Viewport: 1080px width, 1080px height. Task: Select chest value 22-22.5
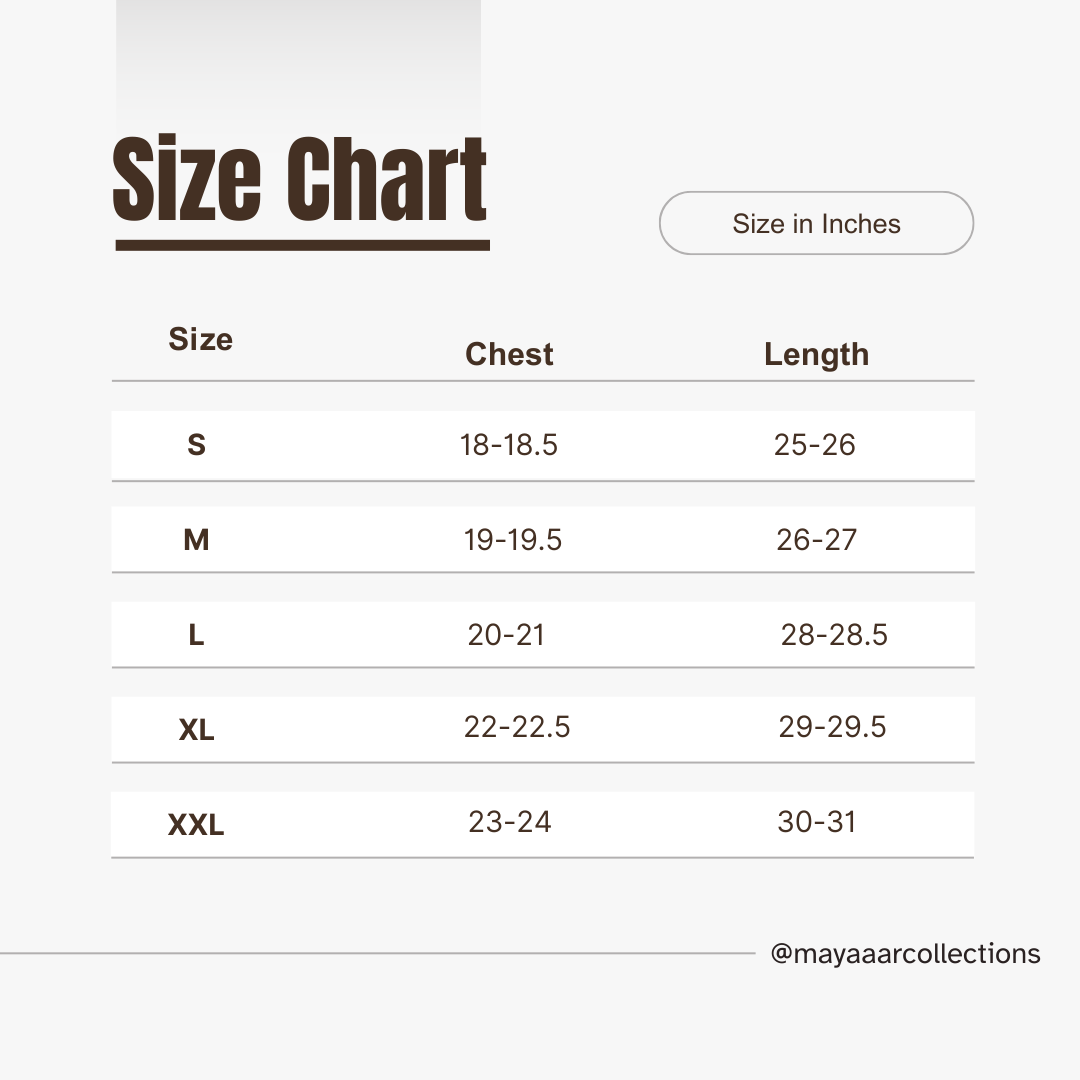coord(517,727)
